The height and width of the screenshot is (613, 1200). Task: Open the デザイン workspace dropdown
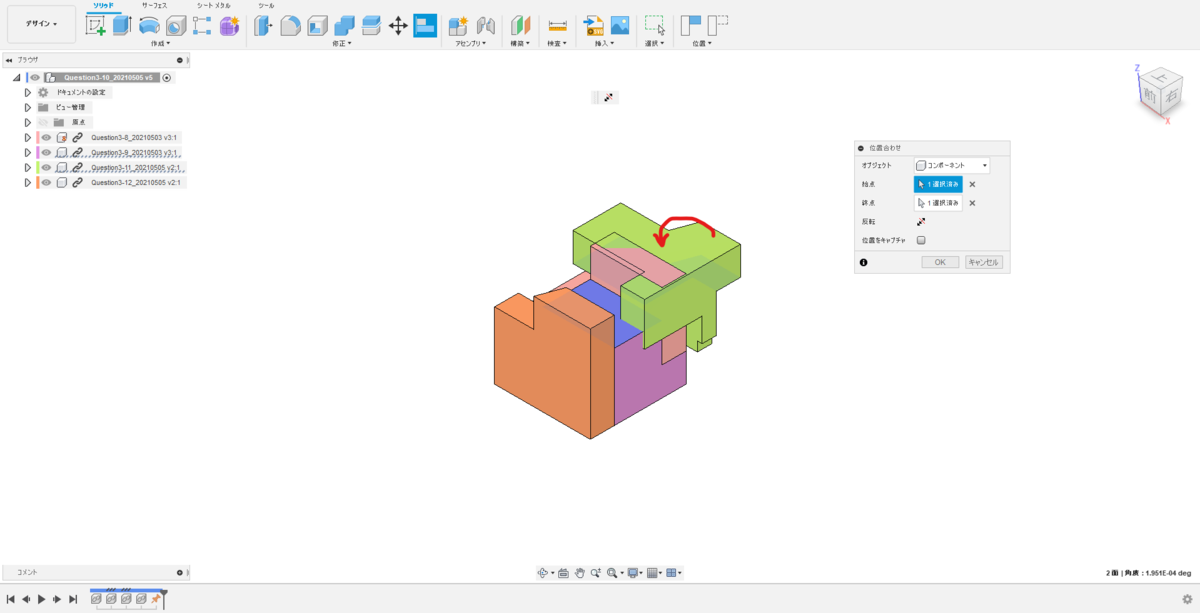click(x=41, y=23)
